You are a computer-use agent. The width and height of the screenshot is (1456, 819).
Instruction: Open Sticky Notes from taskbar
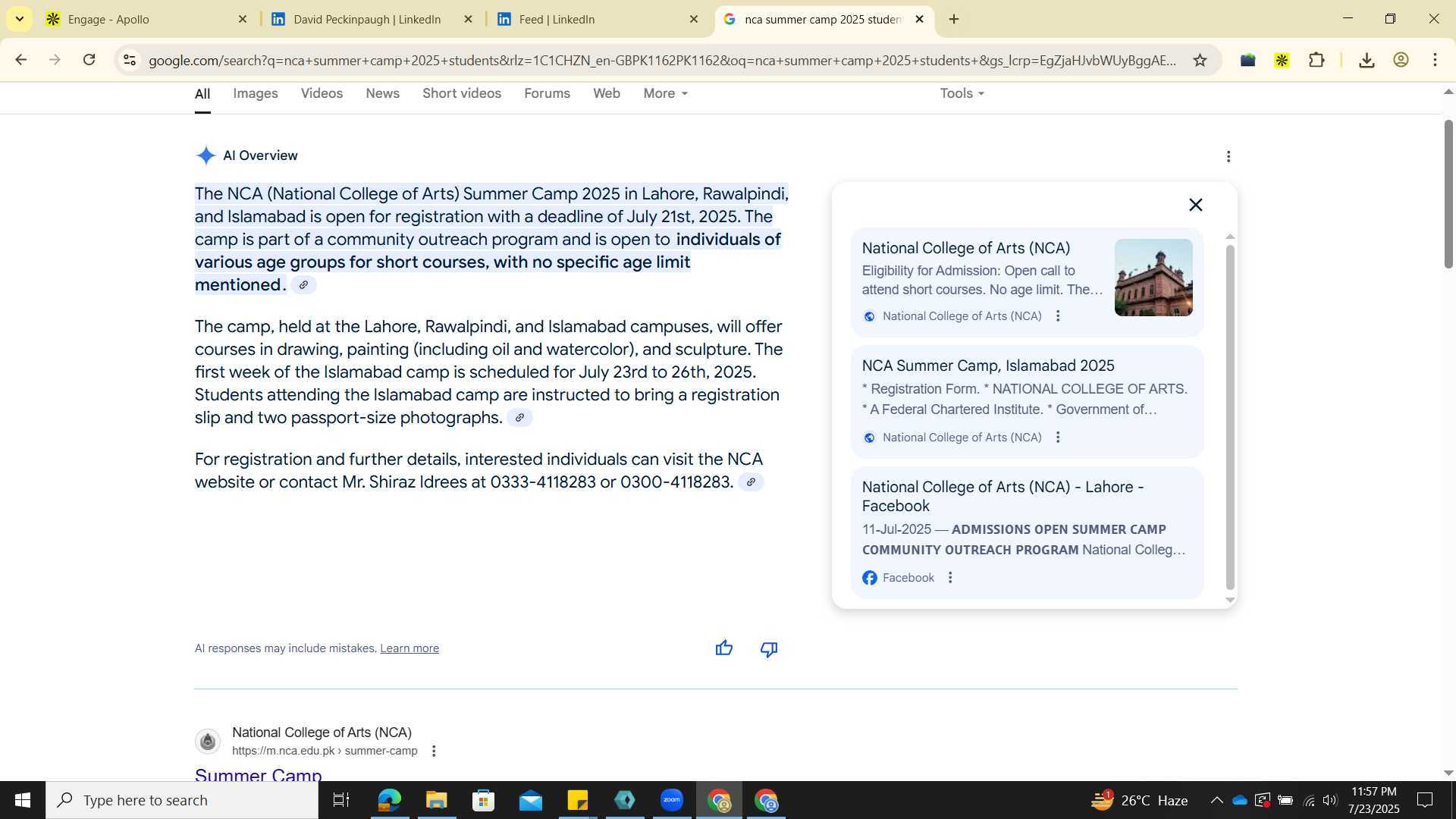[578, 800]
